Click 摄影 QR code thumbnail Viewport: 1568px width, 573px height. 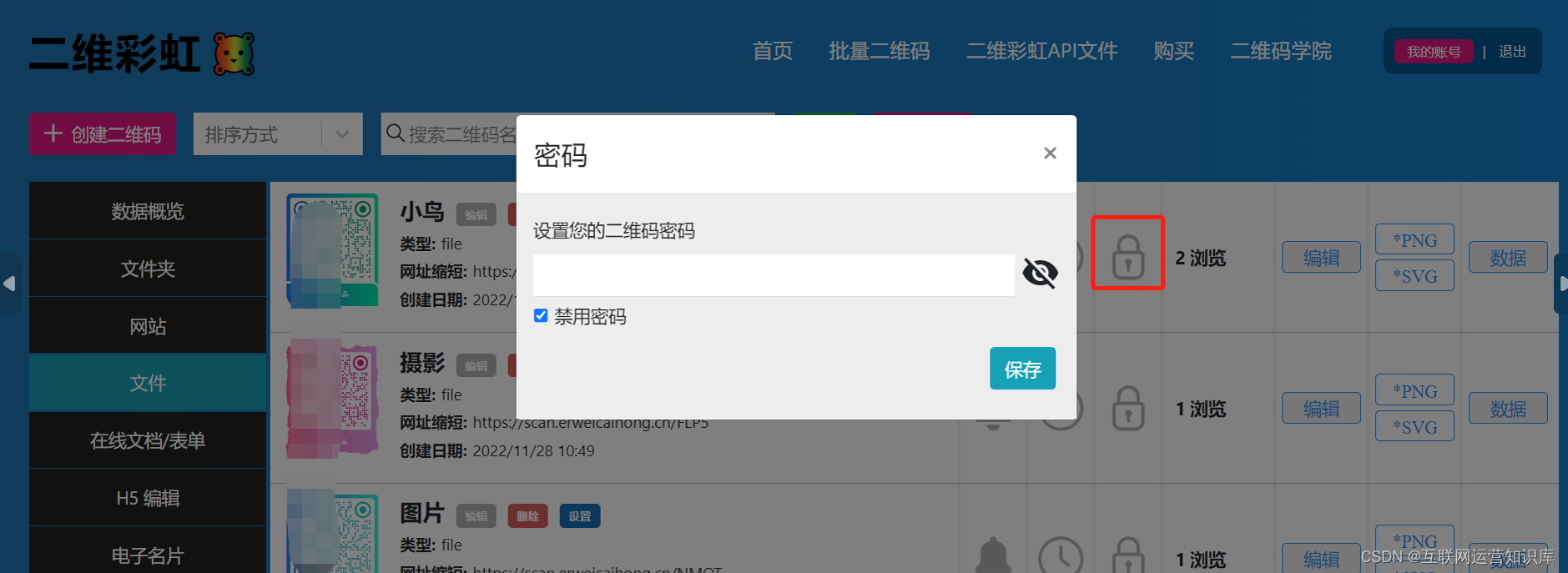click(x=332, y=400)
